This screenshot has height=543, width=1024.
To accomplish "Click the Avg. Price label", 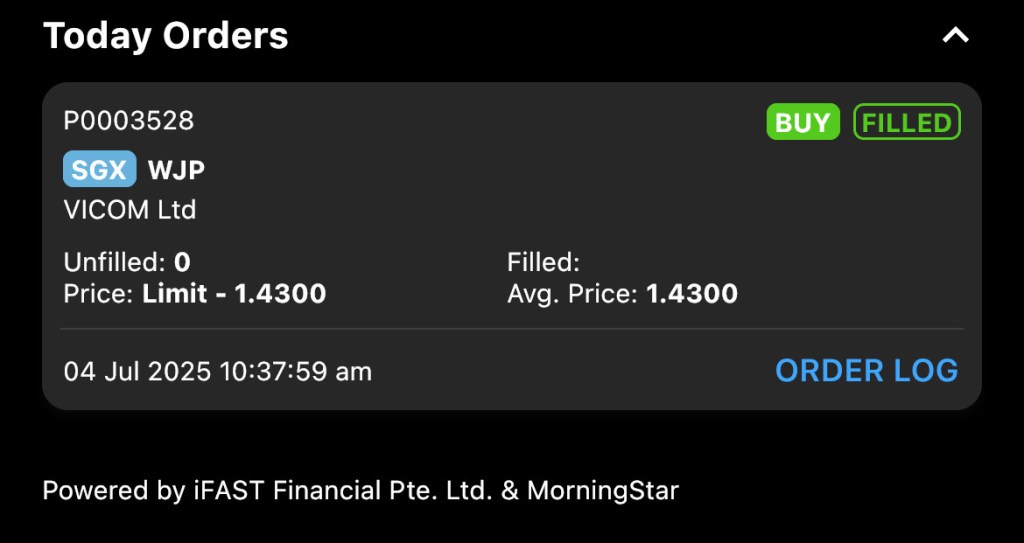I will [x=573, y=294].
